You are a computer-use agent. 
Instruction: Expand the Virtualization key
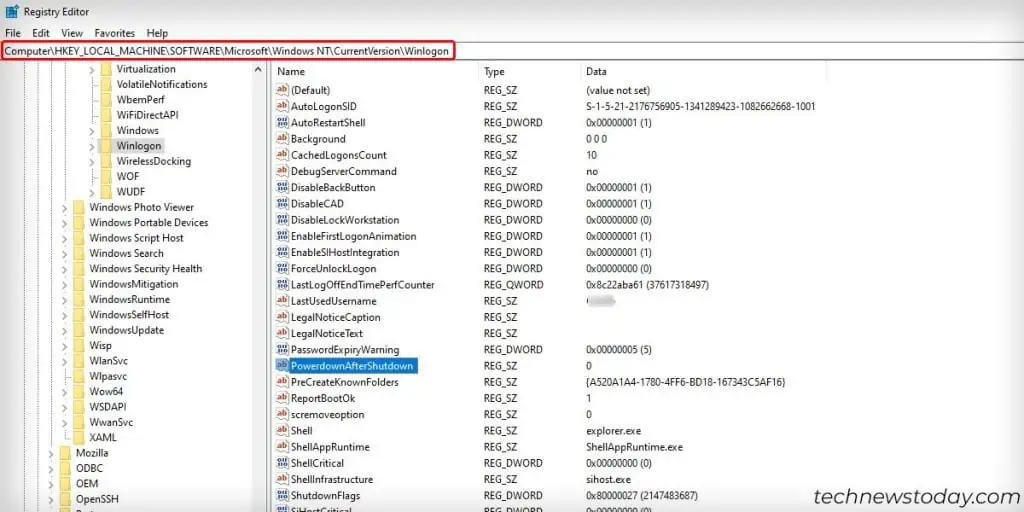(92, 69)
